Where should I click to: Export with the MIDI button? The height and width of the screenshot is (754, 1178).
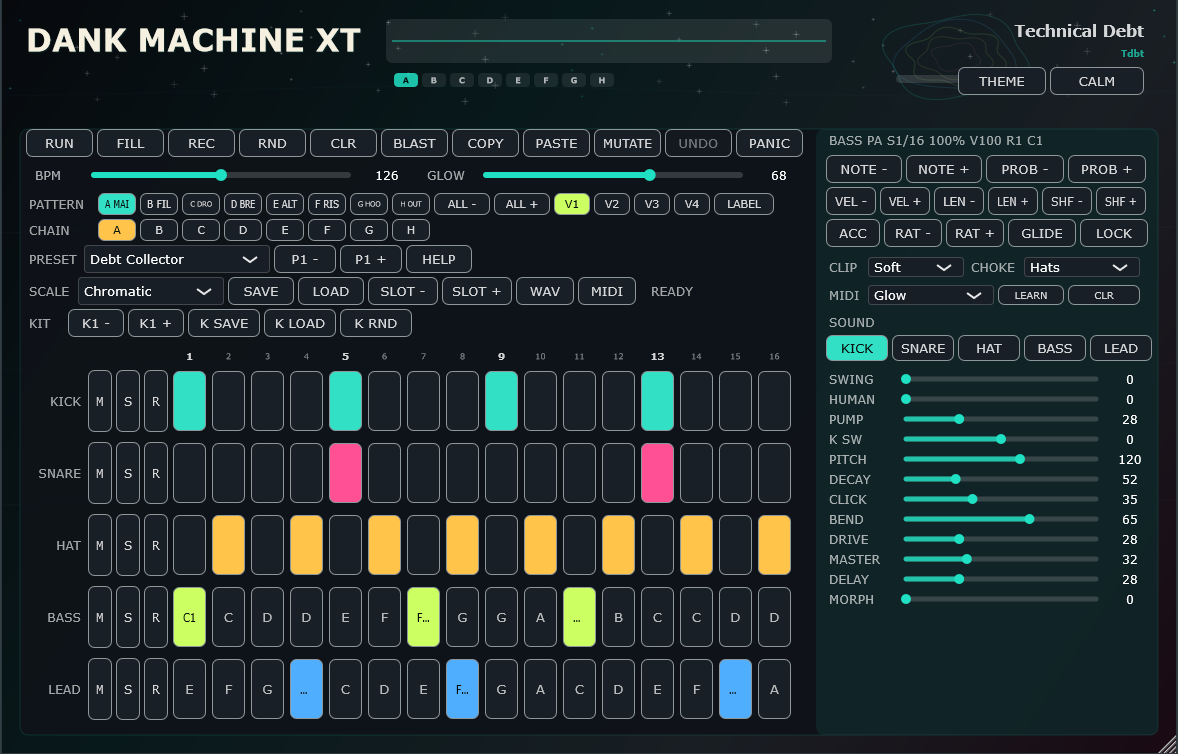(607, 291)
